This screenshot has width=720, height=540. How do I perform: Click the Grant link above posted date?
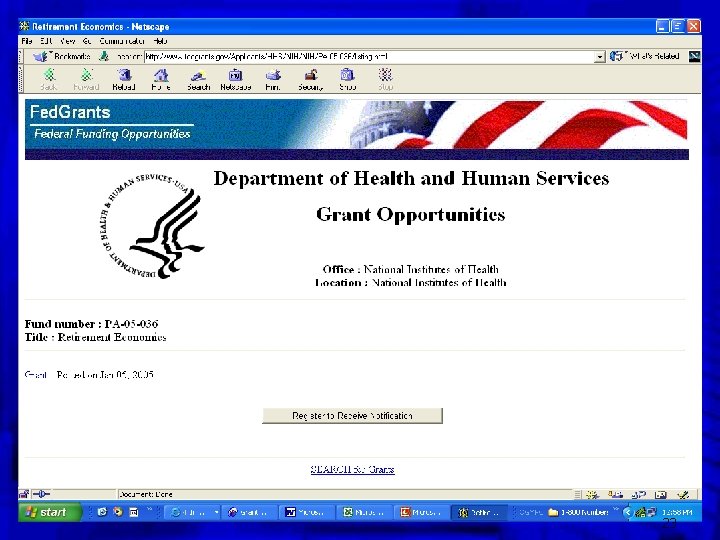tap(36, 375)
